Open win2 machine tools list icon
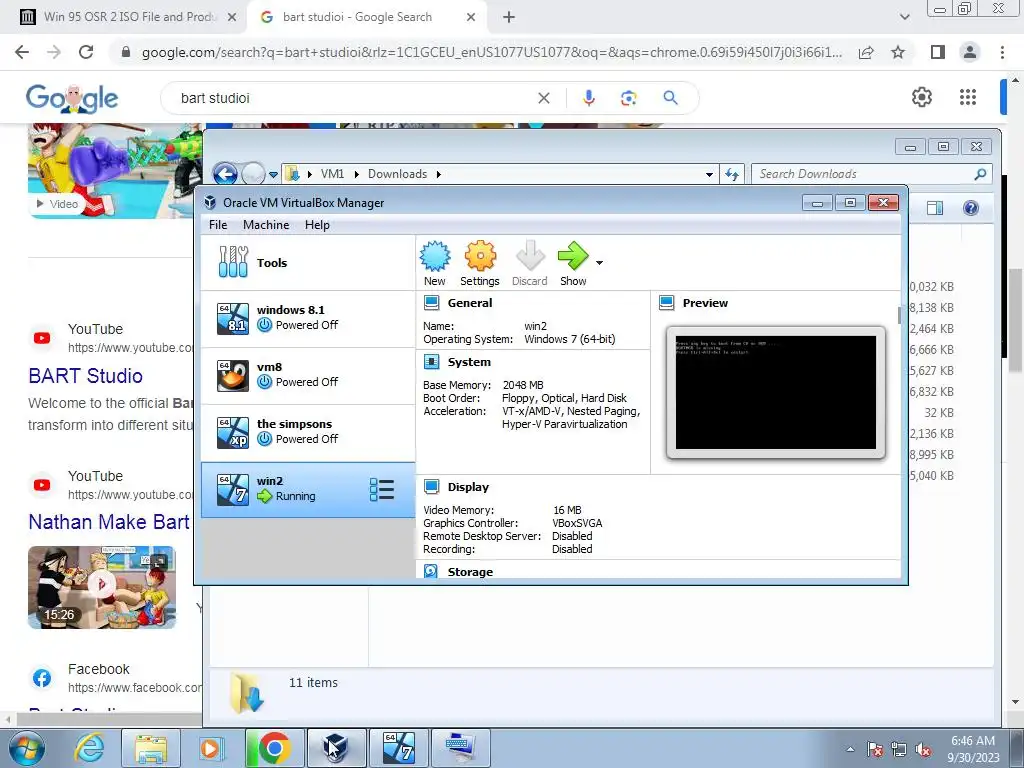This screenshot has height=768, width=1024. tap(381, 489)
